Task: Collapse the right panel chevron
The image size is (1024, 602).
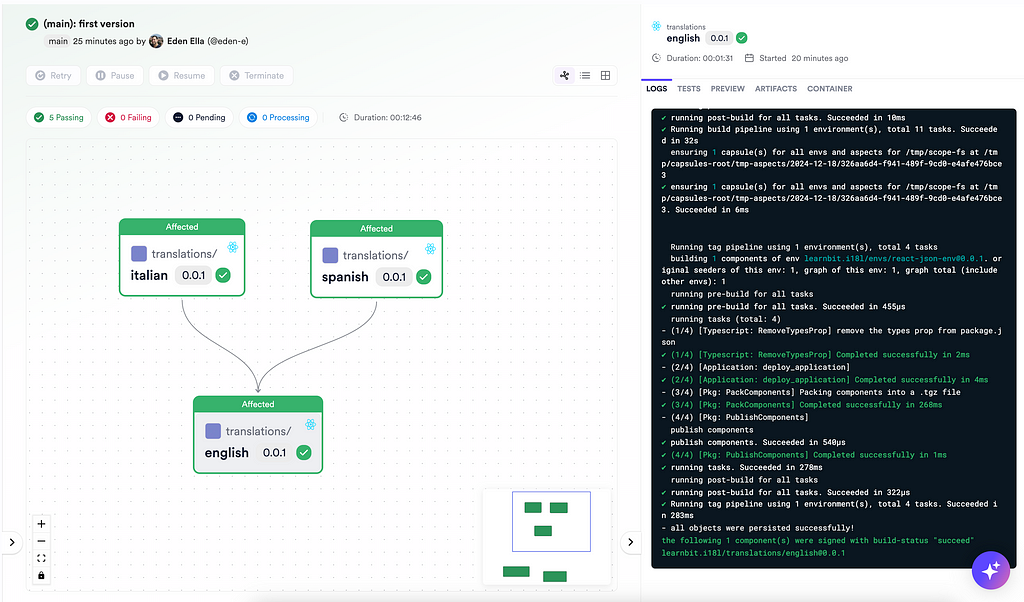Action: [x=630, y=542]
